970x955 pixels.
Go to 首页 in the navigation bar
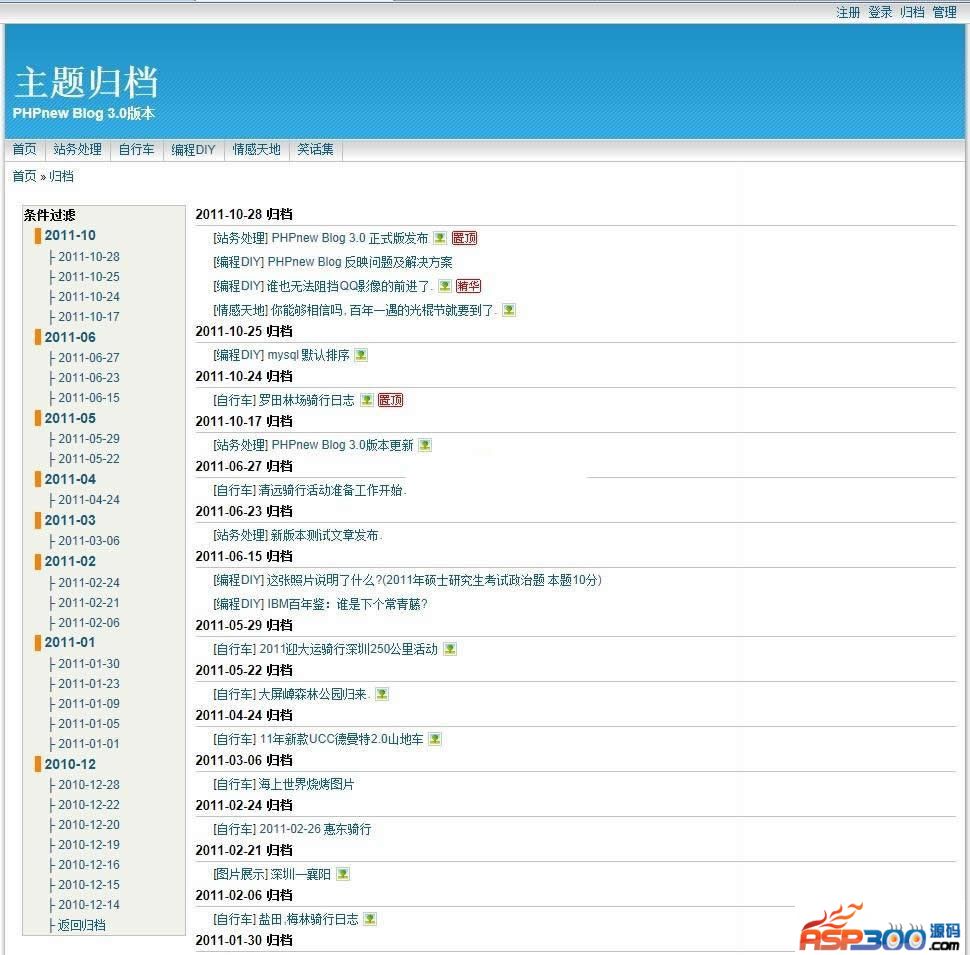tap(25, 150)
